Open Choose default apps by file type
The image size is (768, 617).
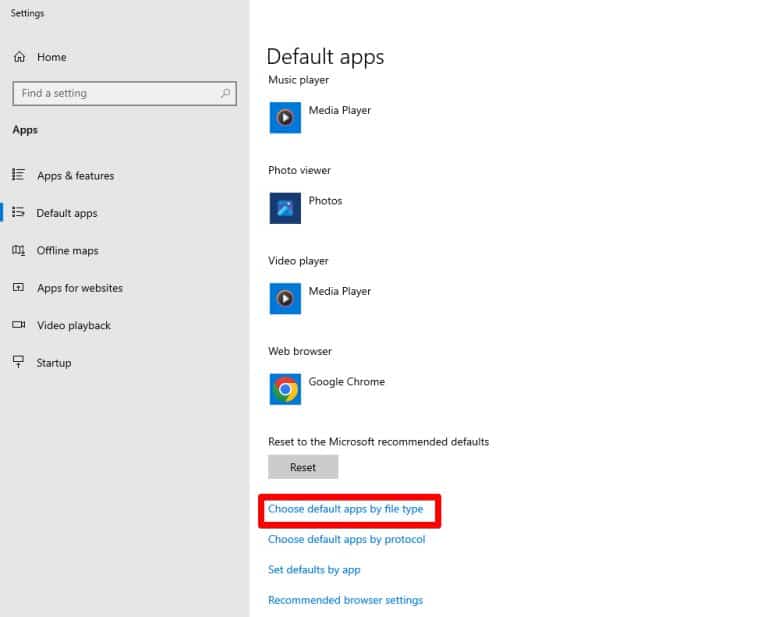[345, 509]
